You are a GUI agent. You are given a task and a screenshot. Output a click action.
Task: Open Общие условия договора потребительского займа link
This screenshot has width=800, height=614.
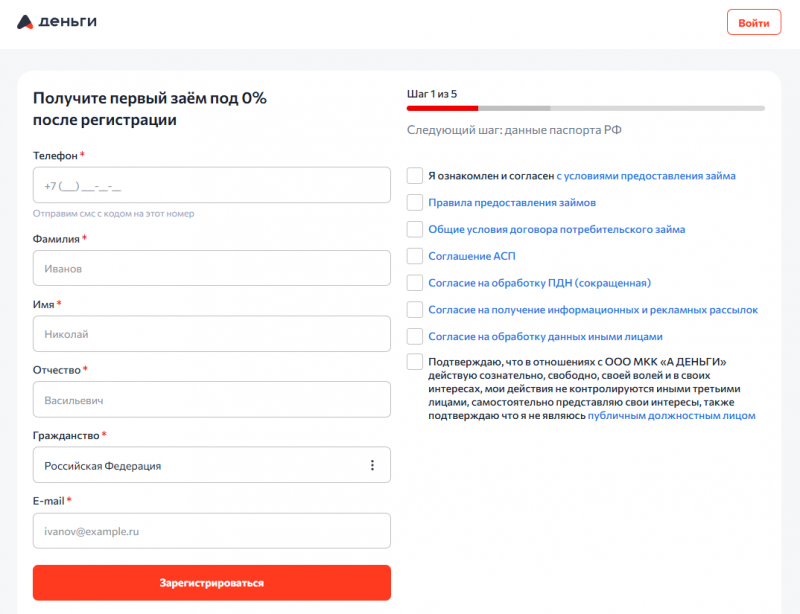556,229
